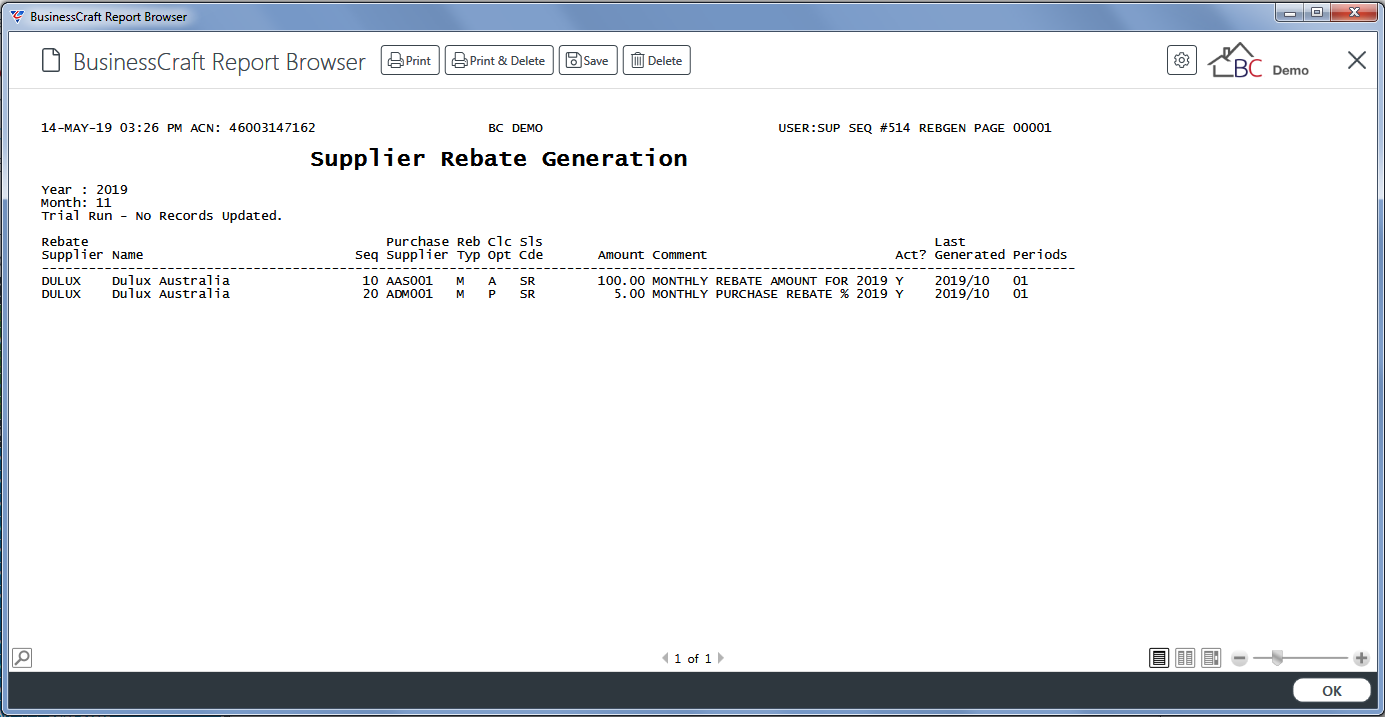This screenshot has height=717, width=1385.
Task: Minimize the BusinessCraft Report Browser window
Action: click(1289, 13)
